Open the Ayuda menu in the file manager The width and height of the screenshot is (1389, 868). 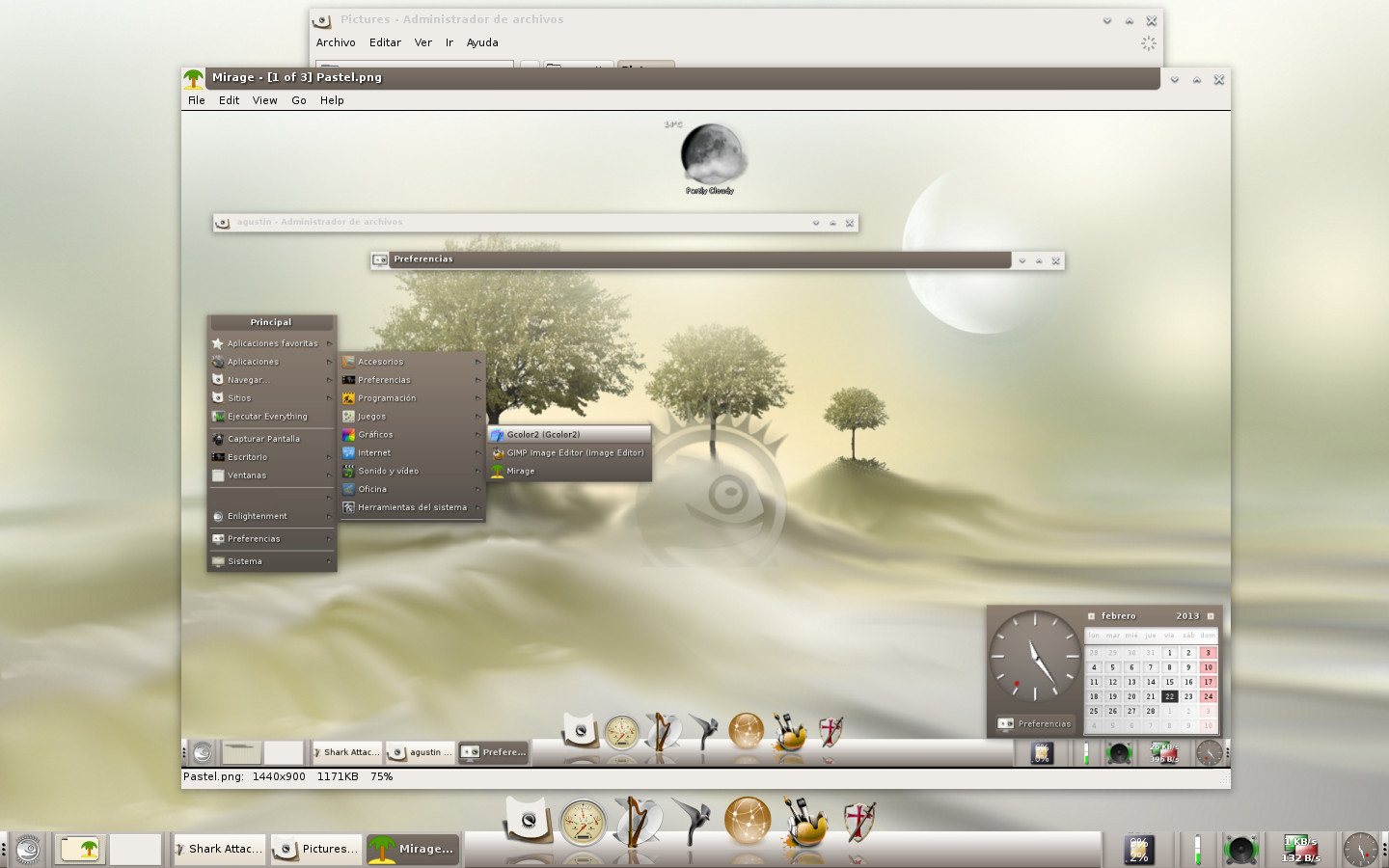click(482, 42)
